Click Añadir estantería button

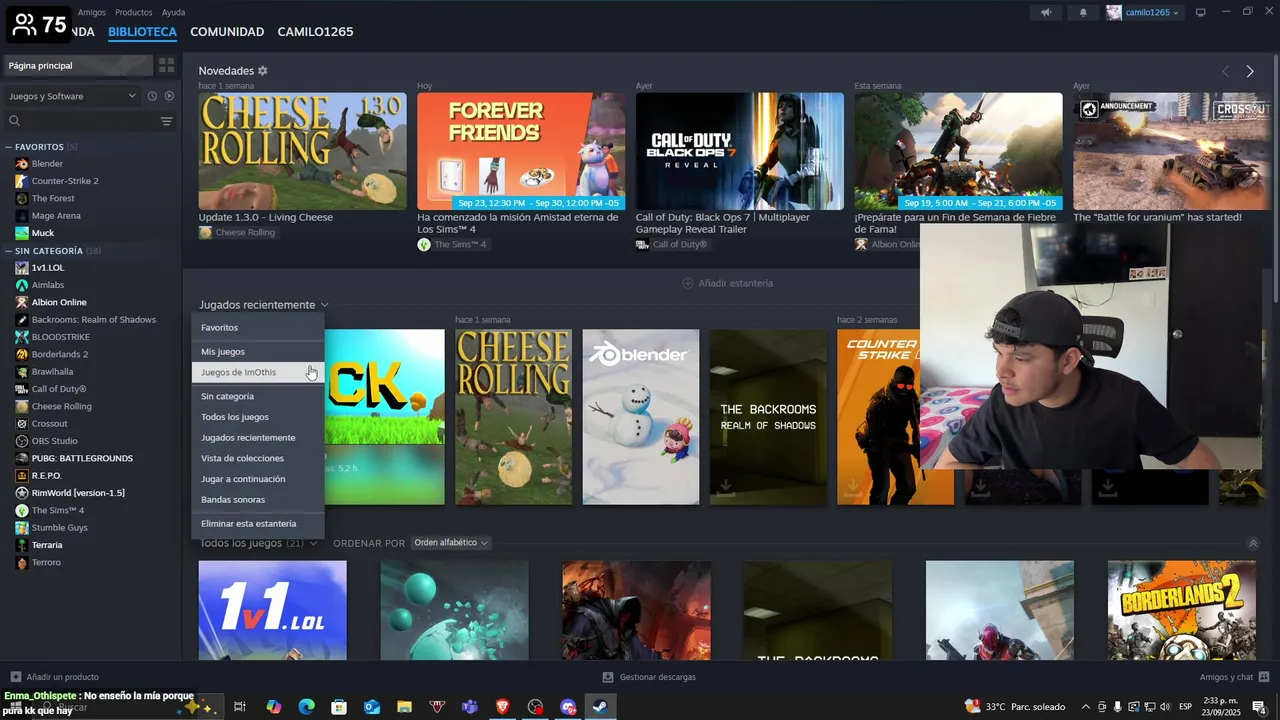(727, 283)
